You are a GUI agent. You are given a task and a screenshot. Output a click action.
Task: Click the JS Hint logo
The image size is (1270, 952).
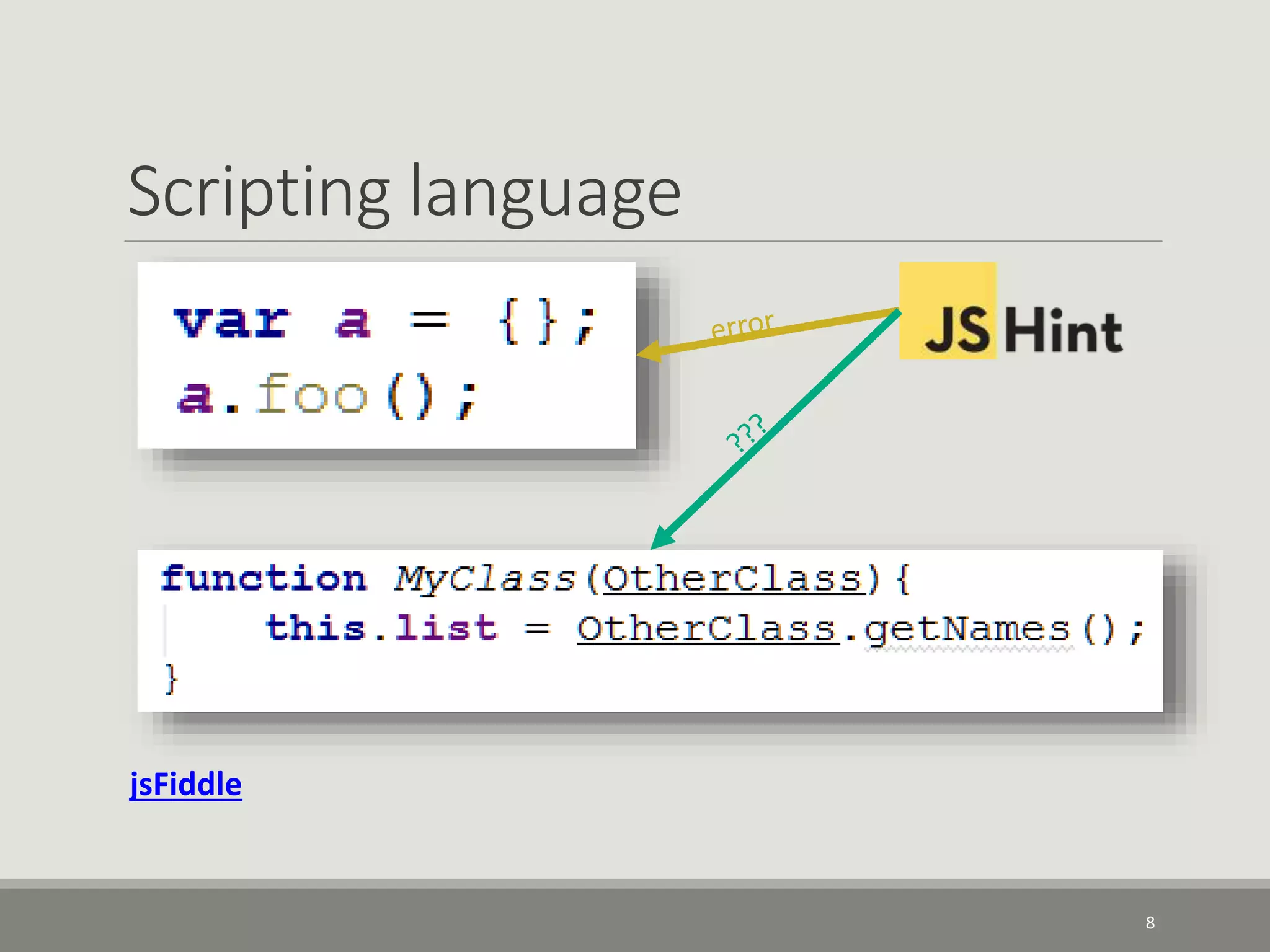pos(1011,311)
